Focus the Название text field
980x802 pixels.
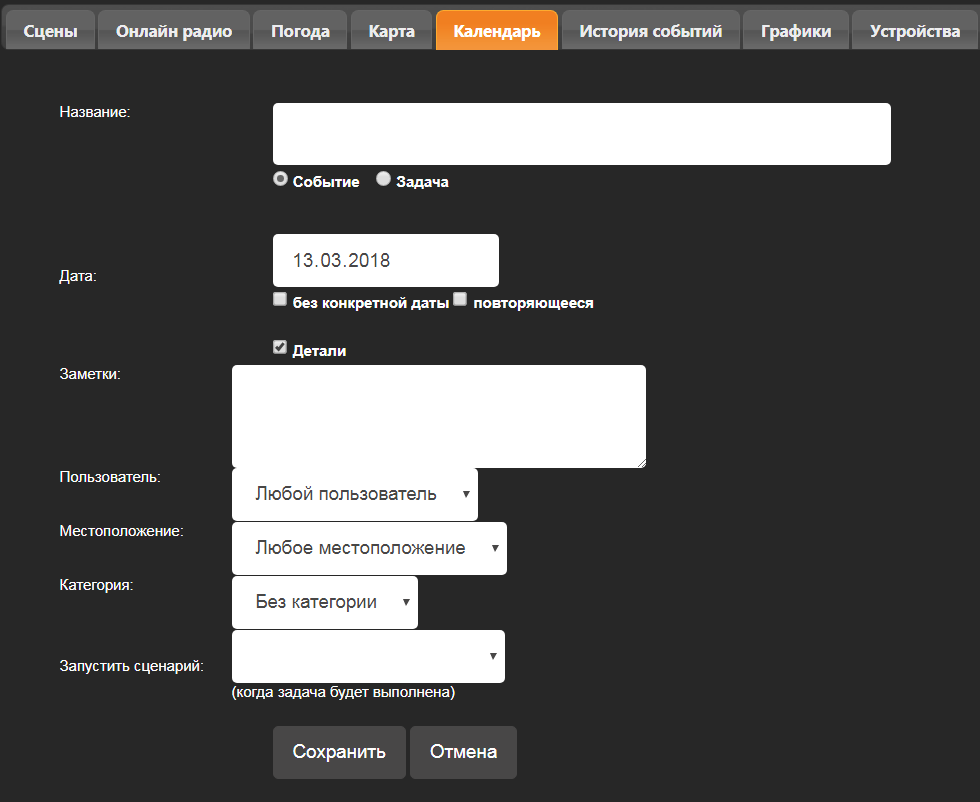[x=582, y=134]
